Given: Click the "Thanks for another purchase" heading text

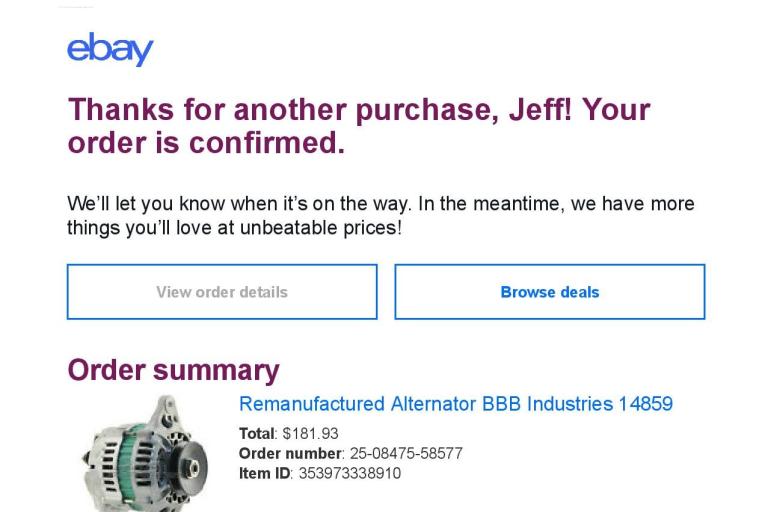Looking at the screenshot, I should pos(280,109).
